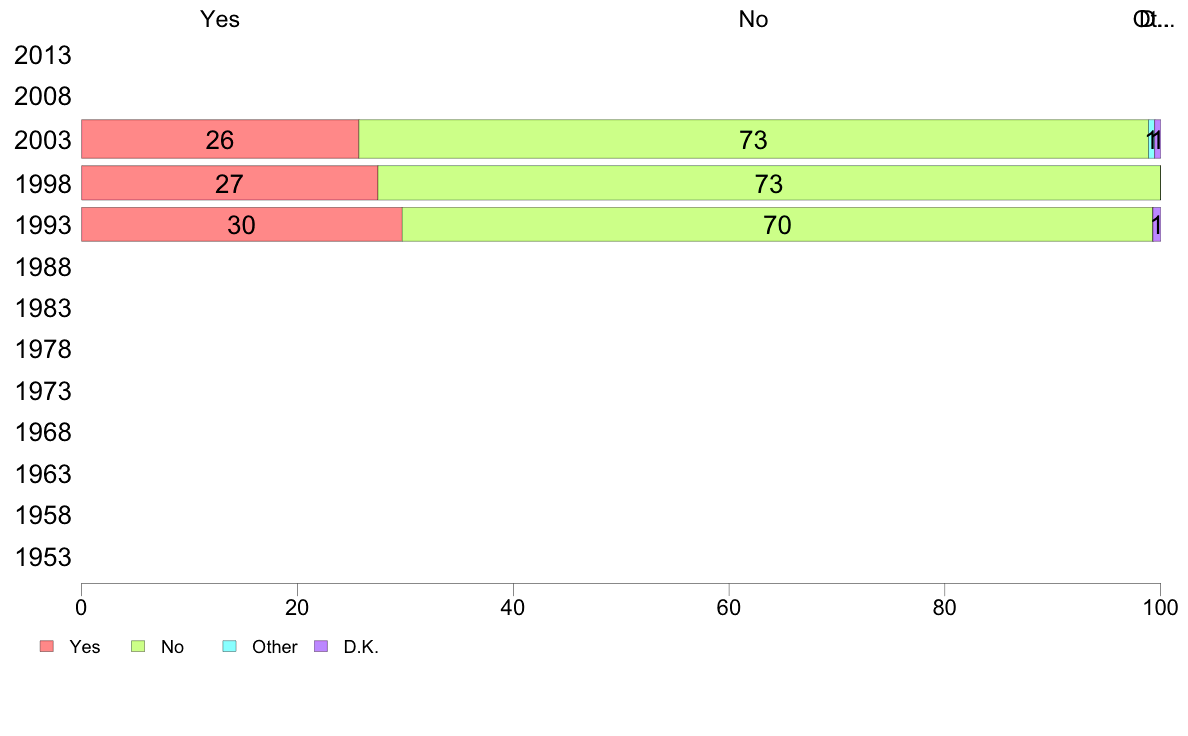The width and height of the screenshot is (1188, 736).
Task: Click the cyan Other legend swatch
Action: pyautogui.click(x=230, y=647)
